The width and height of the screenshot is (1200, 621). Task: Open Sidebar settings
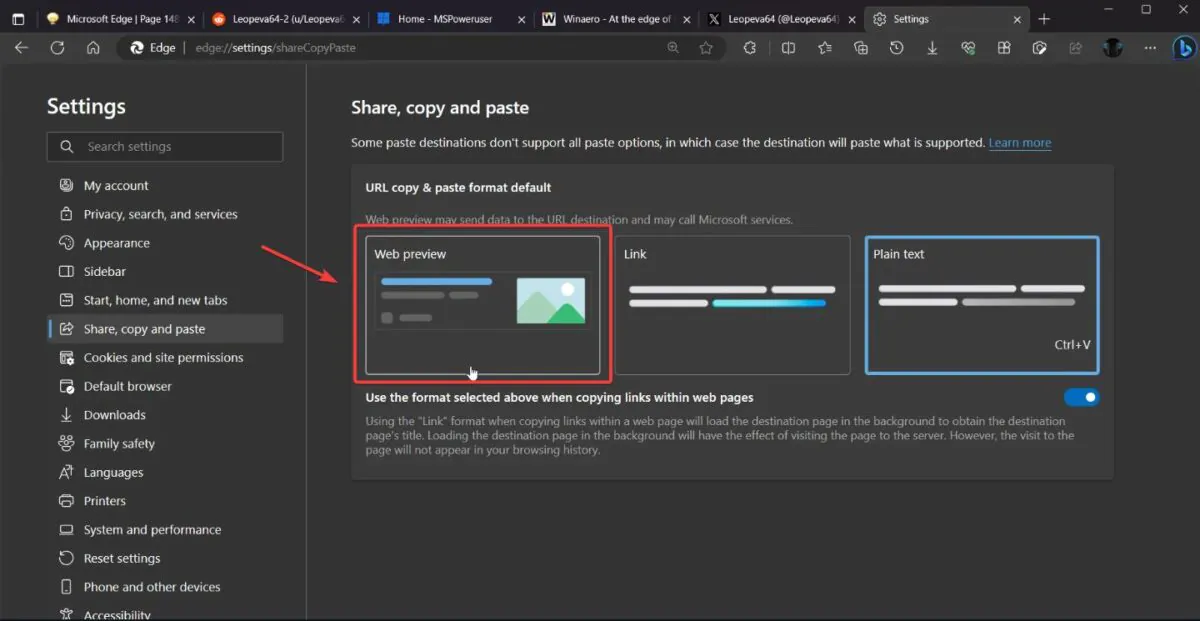[x=165, y=271]
